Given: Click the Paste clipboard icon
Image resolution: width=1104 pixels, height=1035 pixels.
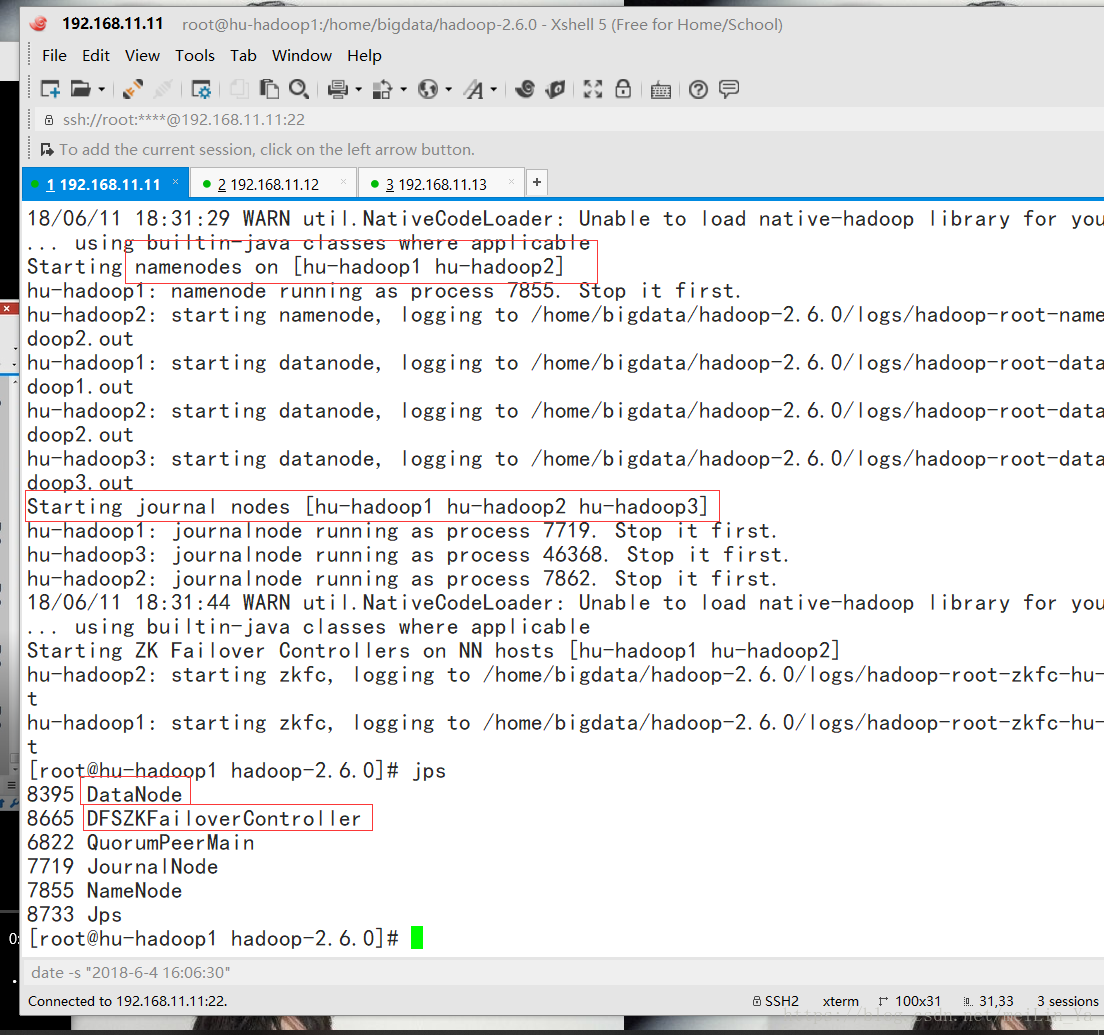Looking at the screenshot, I should [x=269, y=89].
